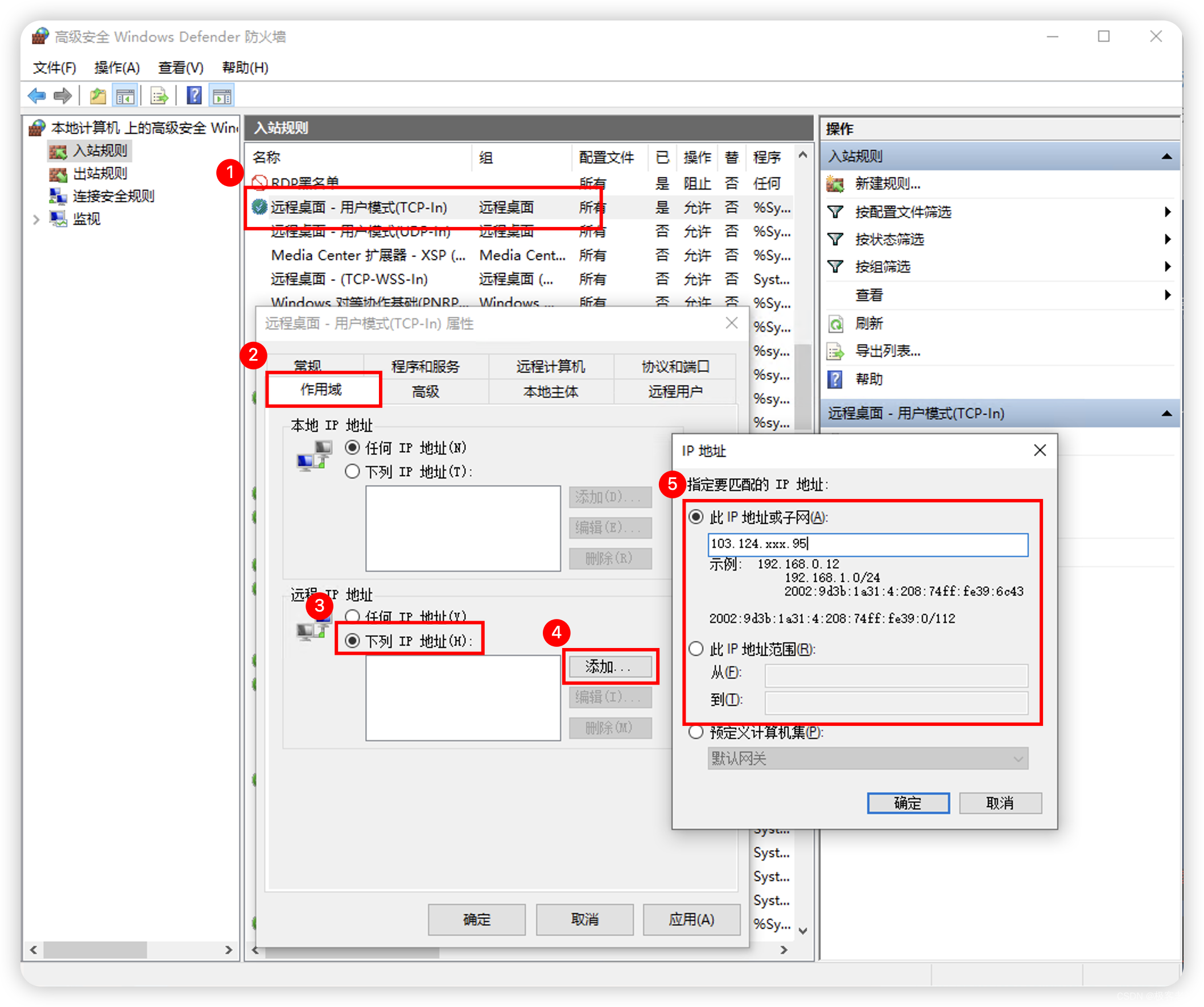Click the rules list scroll-down arrow
1204x1007 pixels.
[804, 931]
